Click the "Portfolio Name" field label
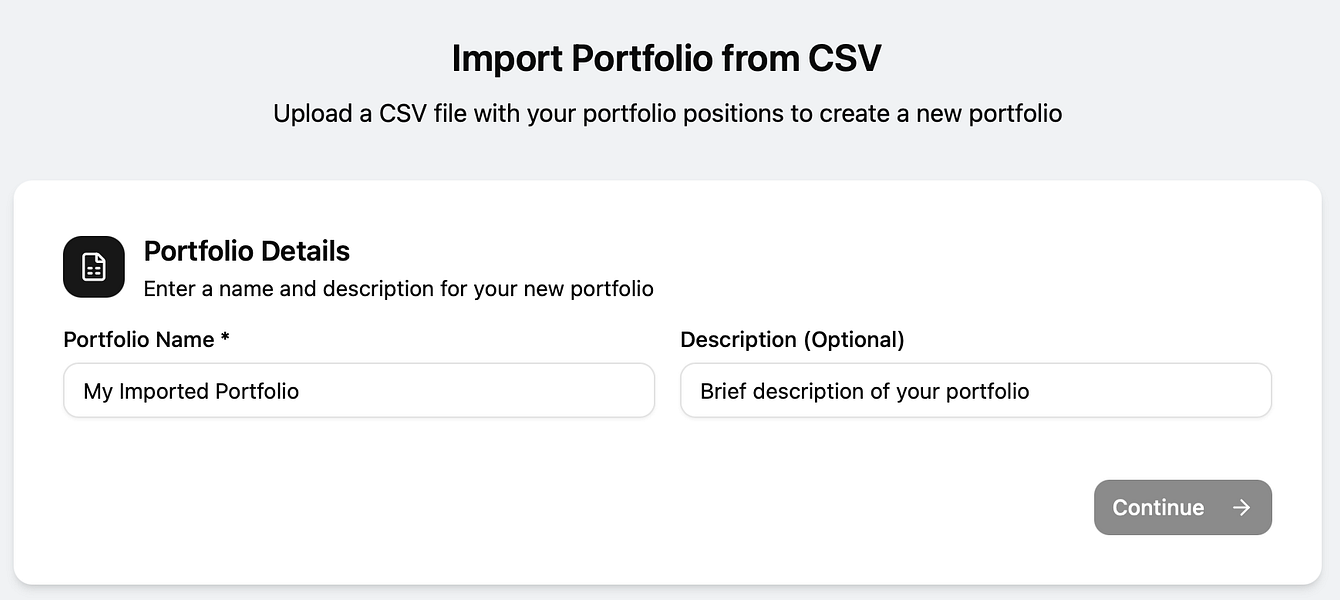 (x=139, y=340)
